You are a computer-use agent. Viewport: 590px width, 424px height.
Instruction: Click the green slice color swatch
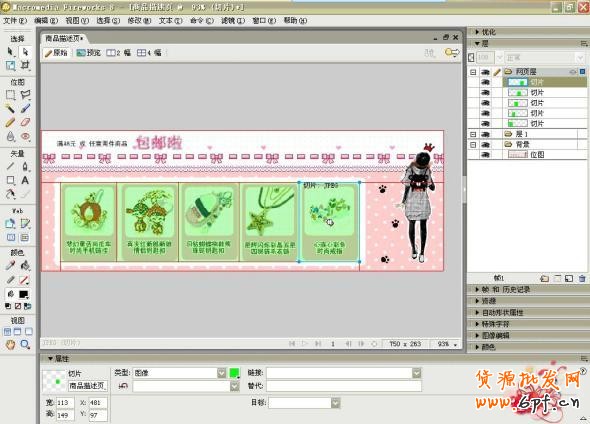[234, 373]
